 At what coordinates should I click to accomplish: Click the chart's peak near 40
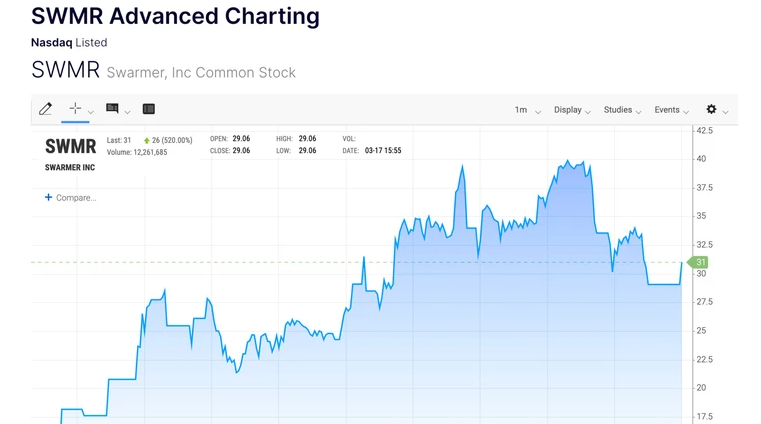pos(568,161)
